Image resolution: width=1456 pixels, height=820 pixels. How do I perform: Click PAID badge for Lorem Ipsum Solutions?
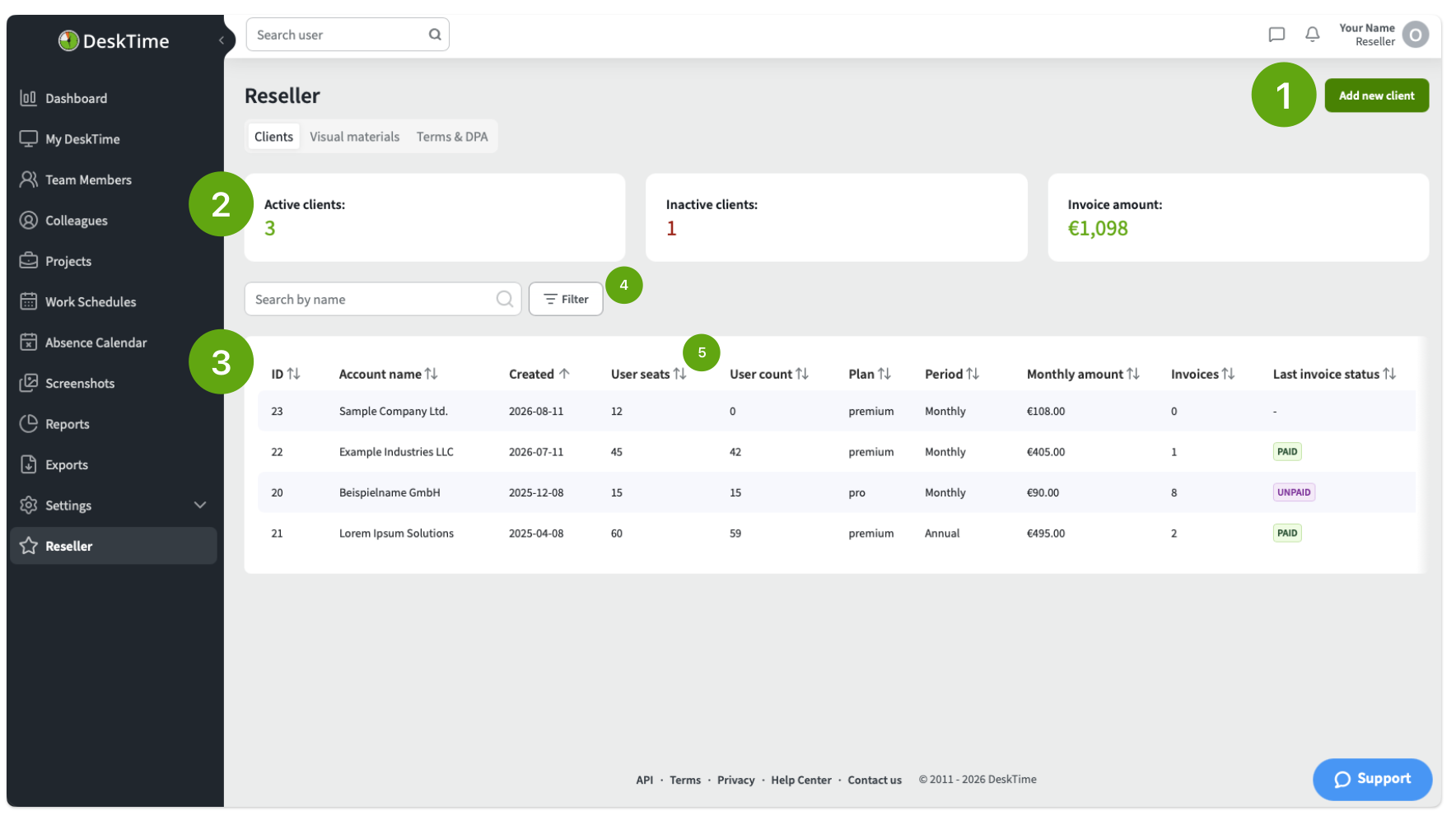tap(1287, 533)
